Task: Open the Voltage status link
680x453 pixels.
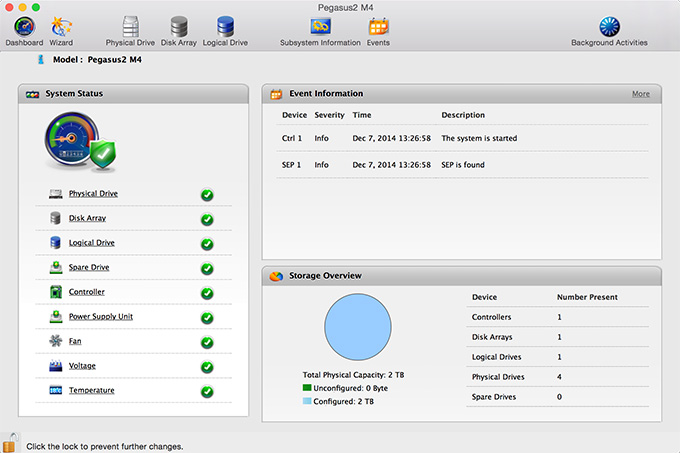Action: tap(82, 366)
